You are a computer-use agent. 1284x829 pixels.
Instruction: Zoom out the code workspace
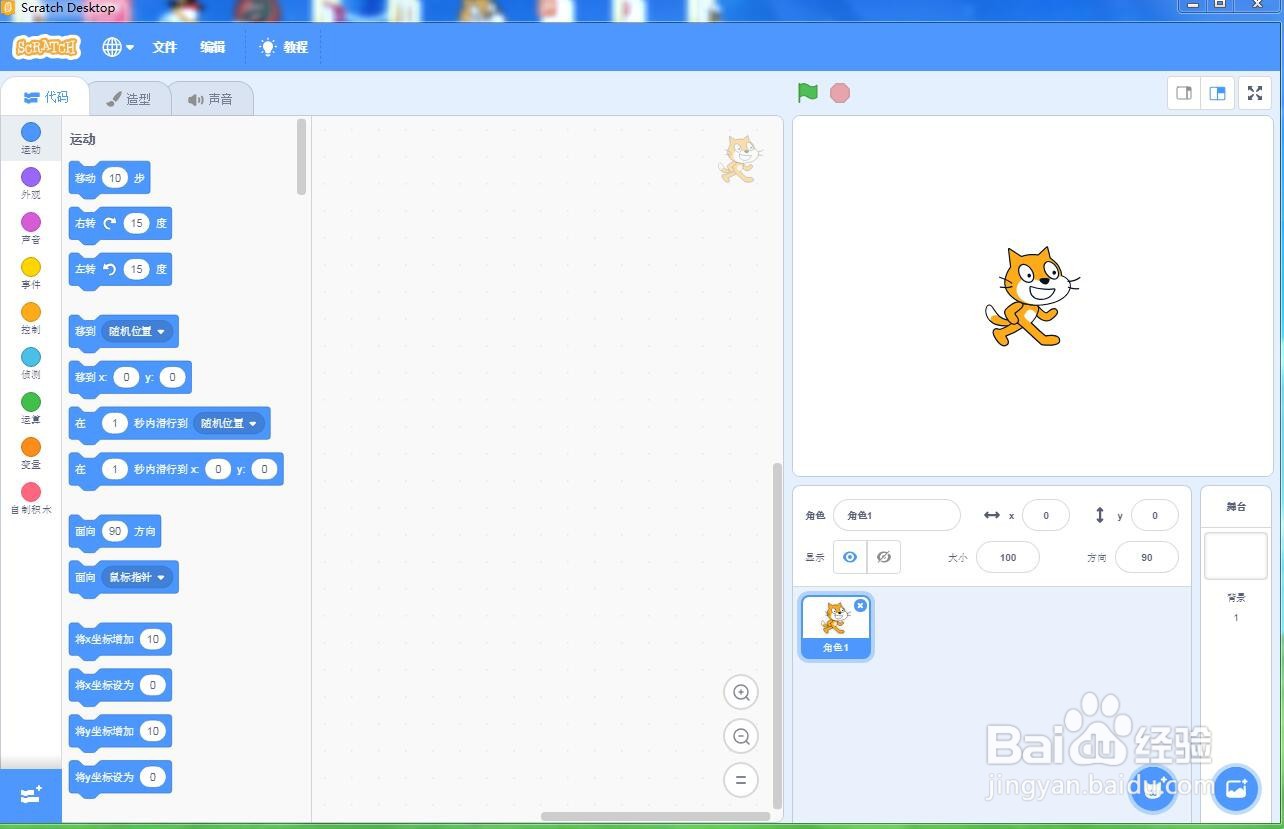click(741, 736)
